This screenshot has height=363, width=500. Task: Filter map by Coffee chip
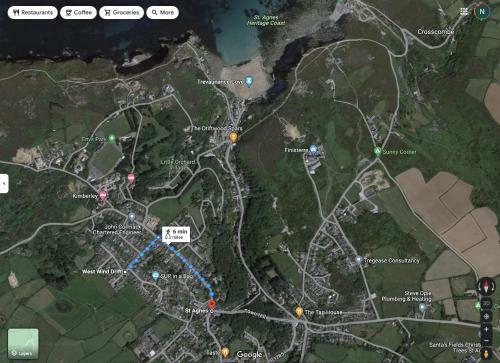(x=78, y=13)
